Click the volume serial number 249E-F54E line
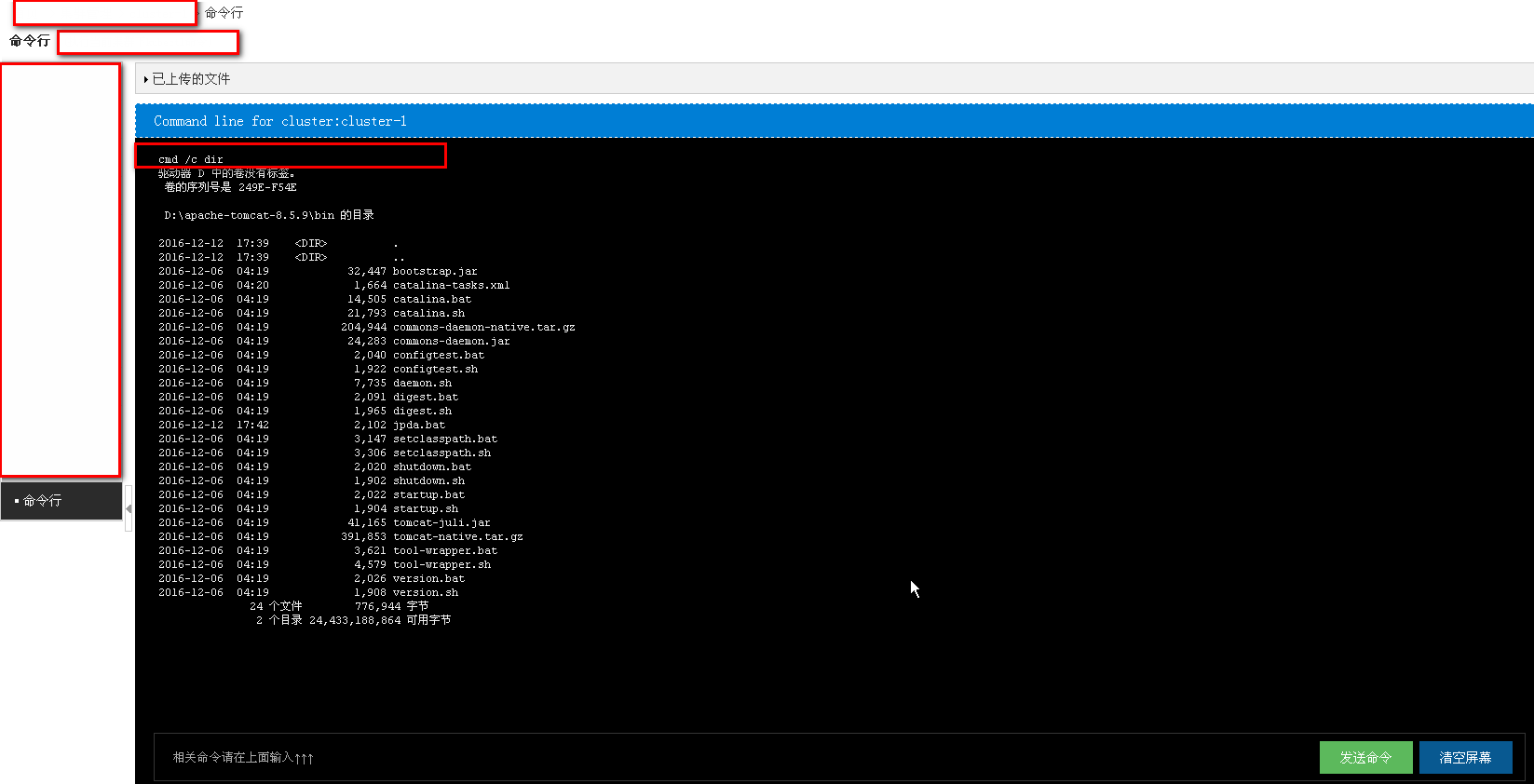 coord(230,187)
